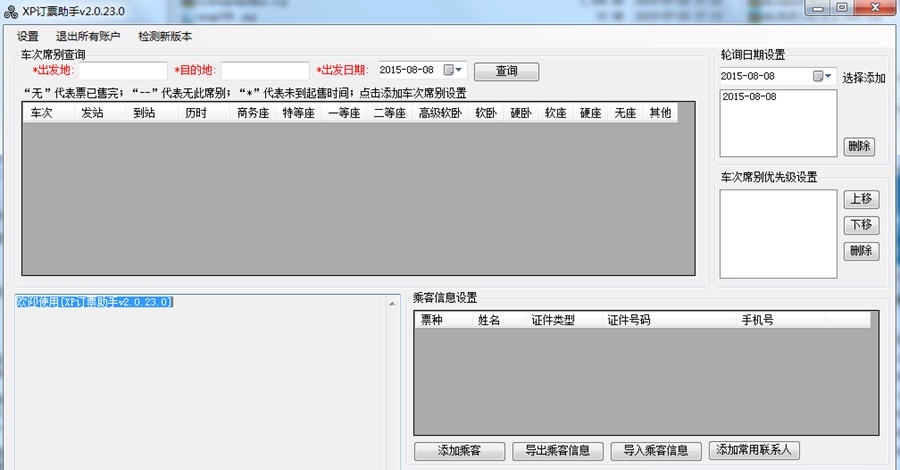This screenshot has height=470, width=900.
Task: Click the priority list box in 车次席别优先级设置
Action: (778, 234)
